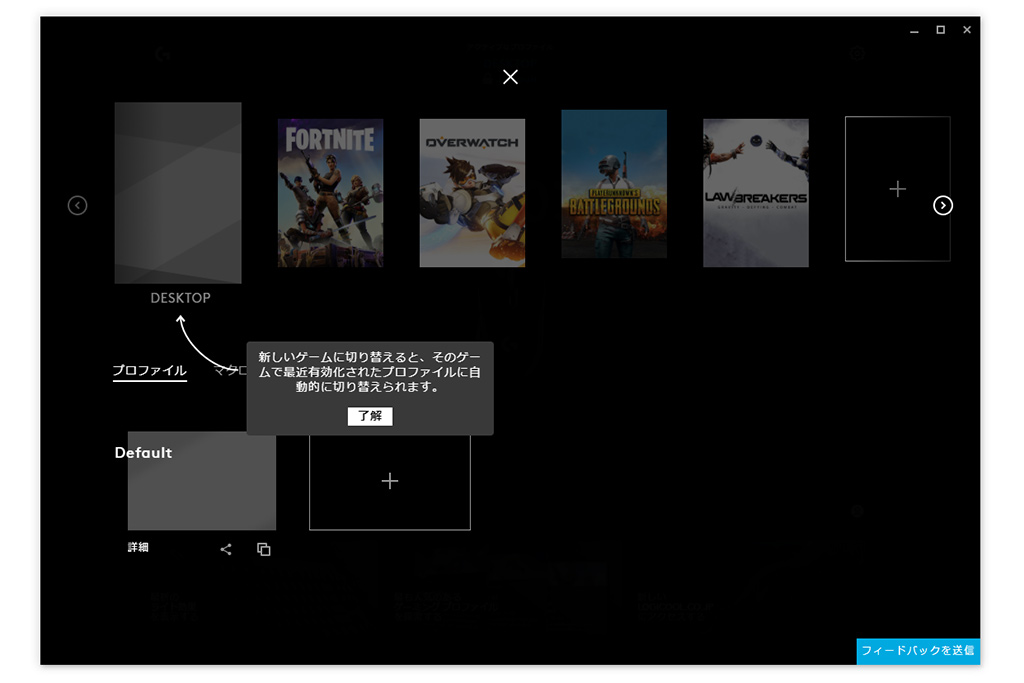Duplicate the Default profile

click(264, 549)
